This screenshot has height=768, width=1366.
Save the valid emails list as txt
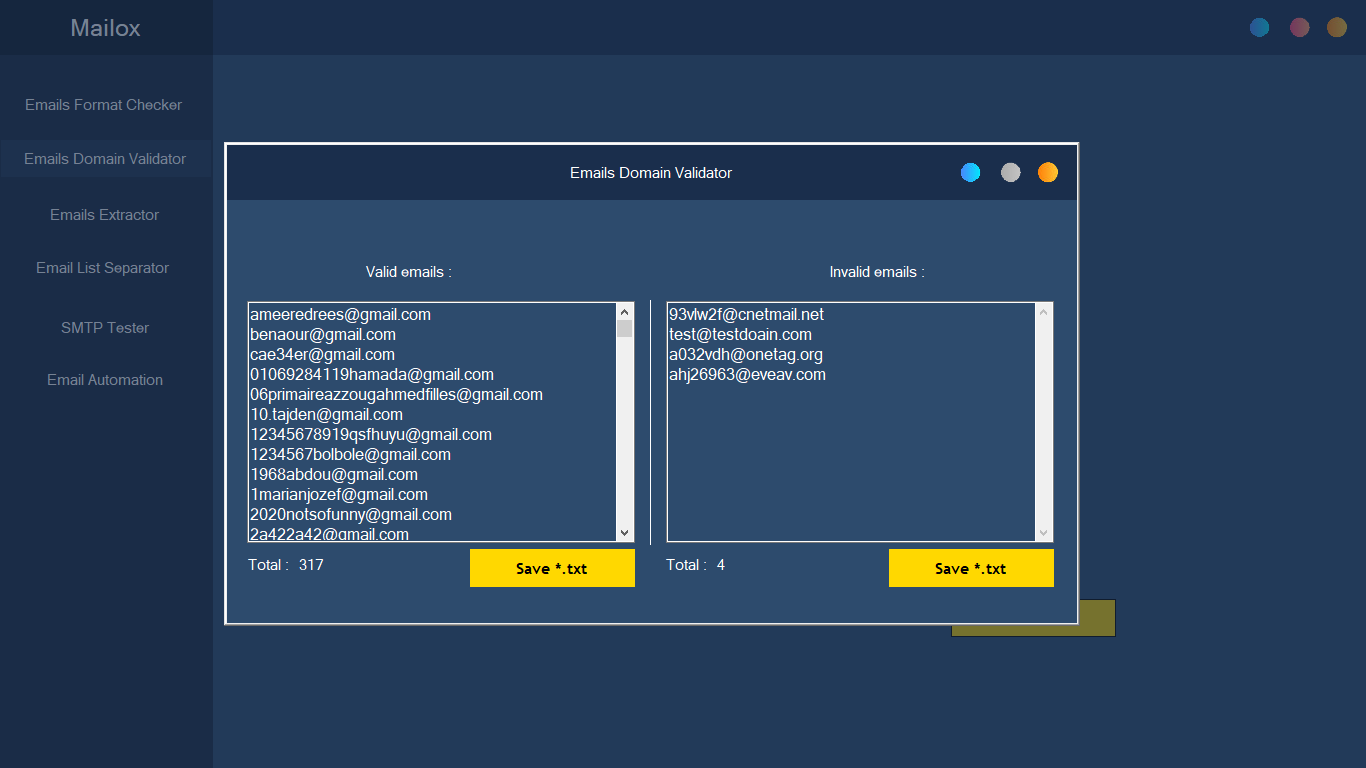[552, 567]
